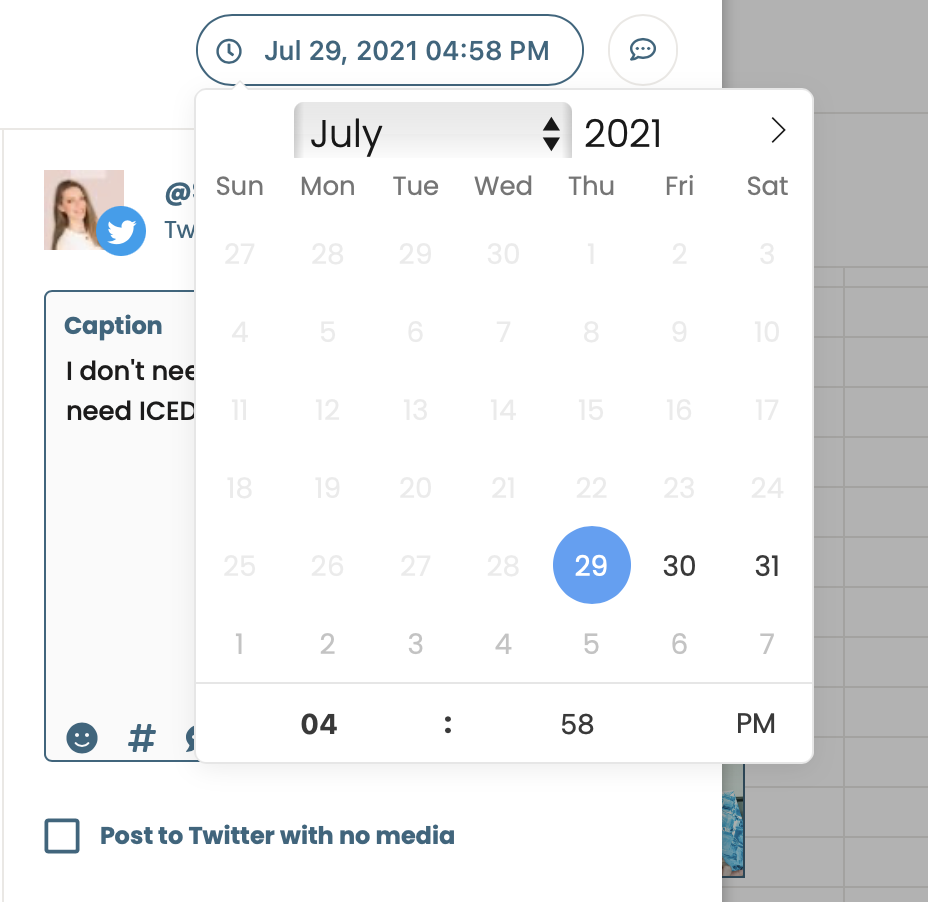Screen dimensions: 928x902
Task: Advance to August with the right chevron
Action: coord(779,131)
